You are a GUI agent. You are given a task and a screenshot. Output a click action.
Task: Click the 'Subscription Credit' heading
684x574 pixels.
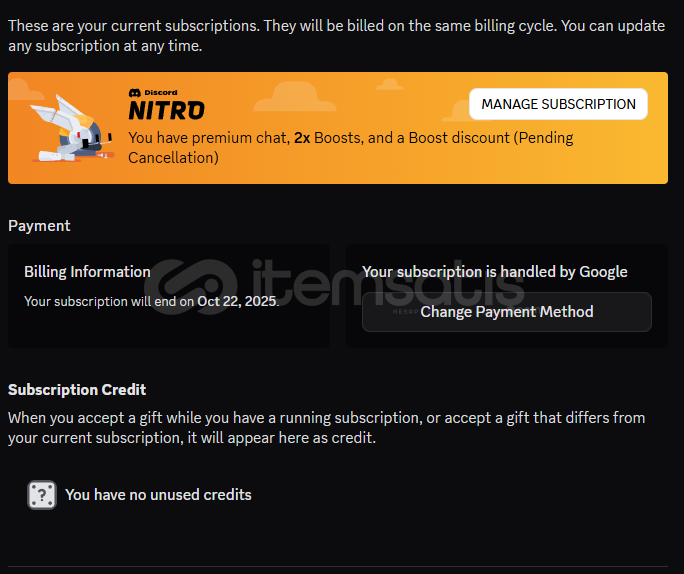tap(77, 390)
